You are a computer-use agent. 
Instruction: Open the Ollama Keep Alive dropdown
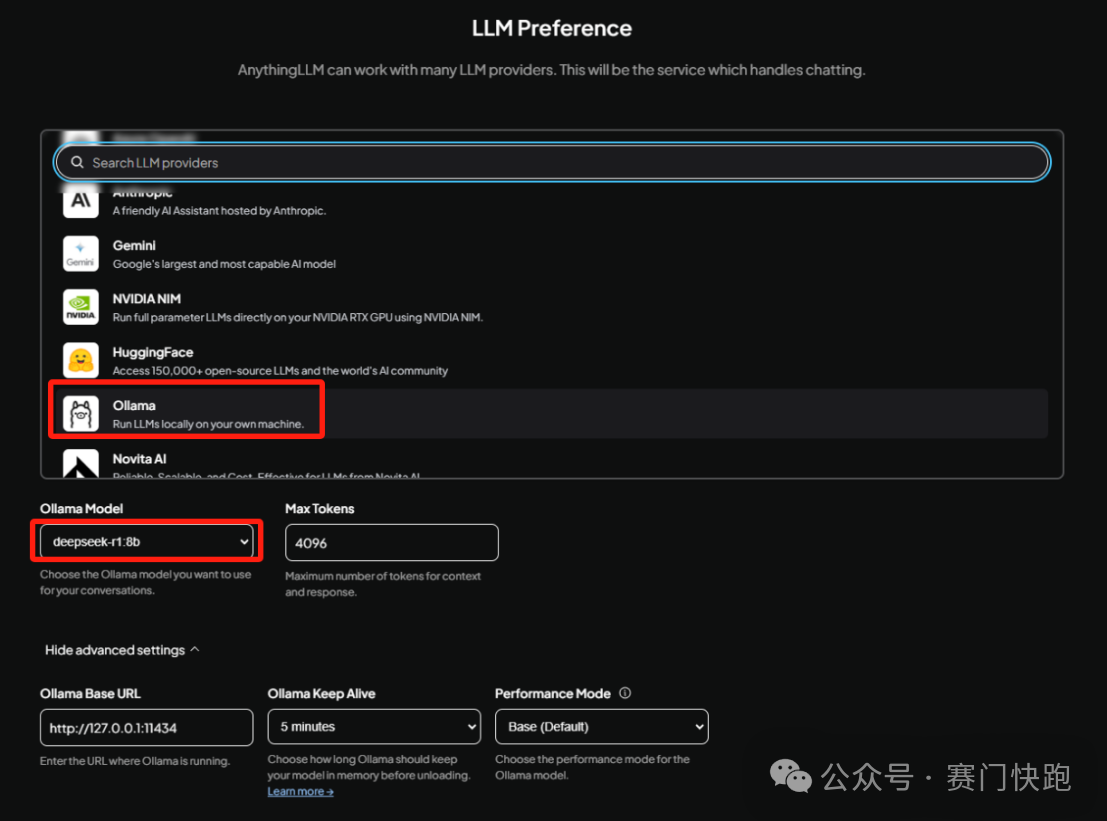(x=374, y=726)
